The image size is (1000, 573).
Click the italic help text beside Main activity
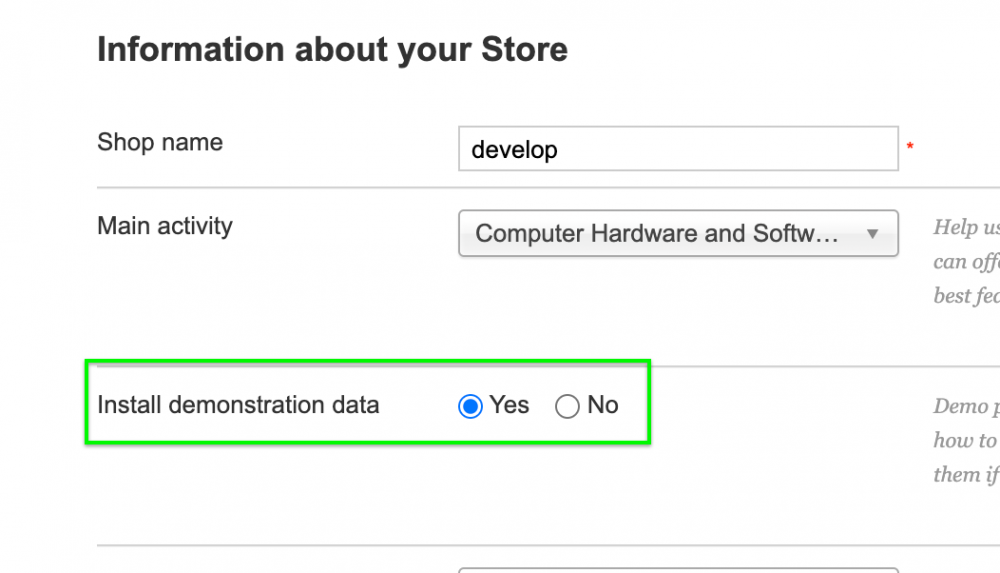pos(966,262)
